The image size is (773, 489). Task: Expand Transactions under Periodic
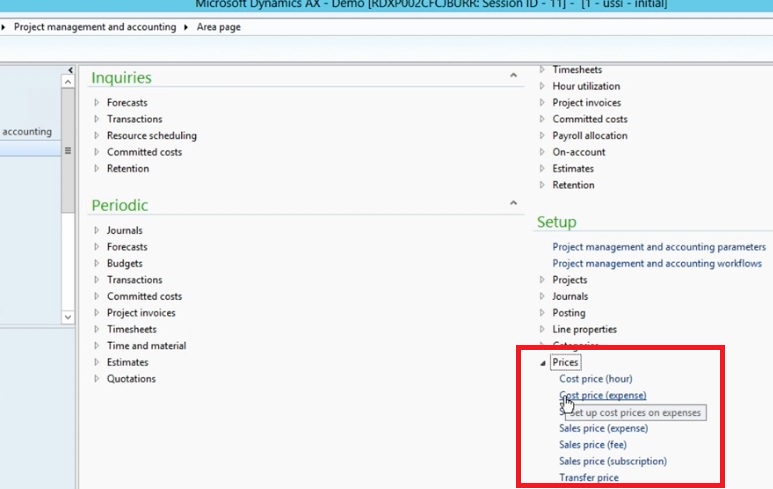pos(97,279)
